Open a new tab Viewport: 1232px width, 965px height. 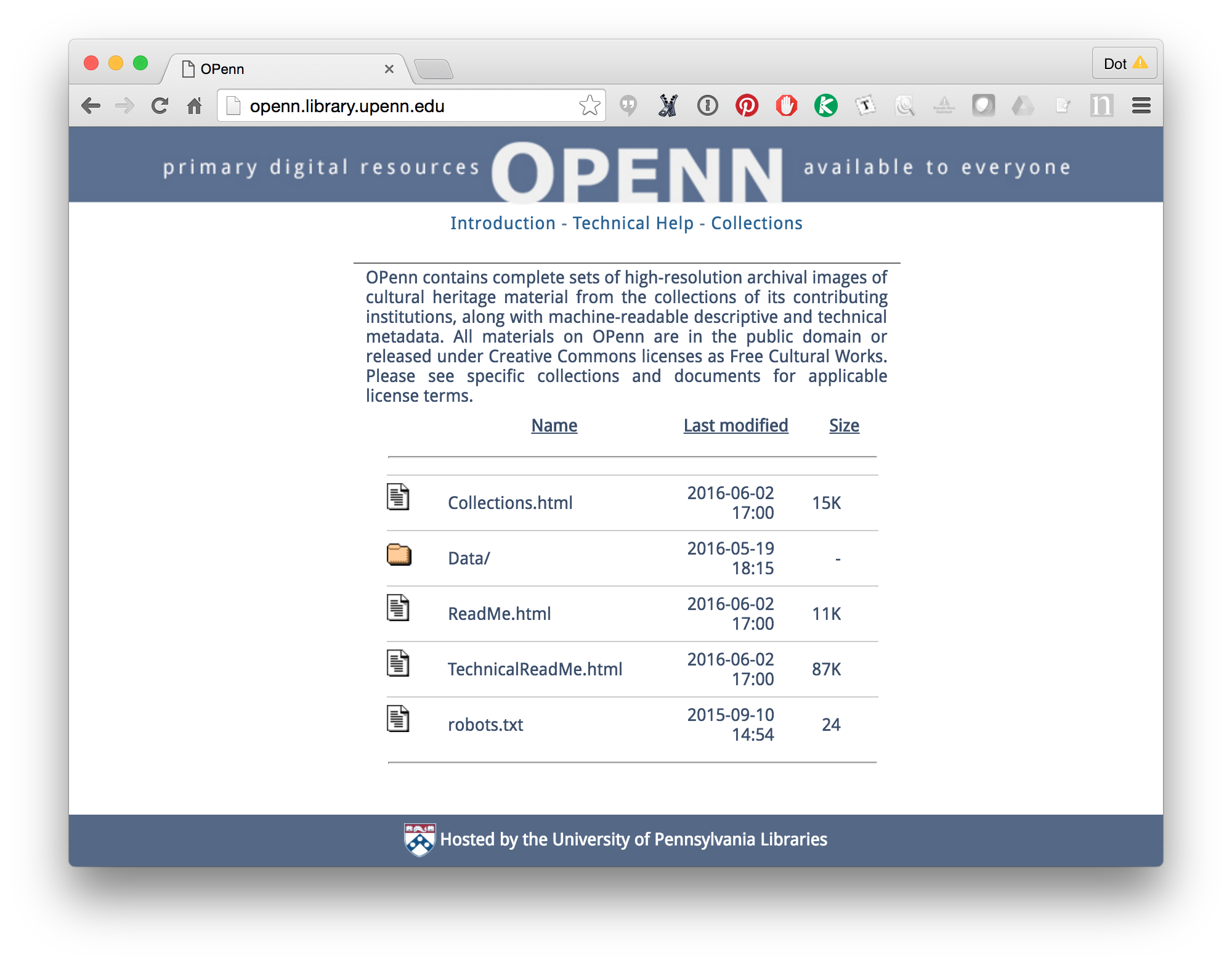tap(434, 69)
